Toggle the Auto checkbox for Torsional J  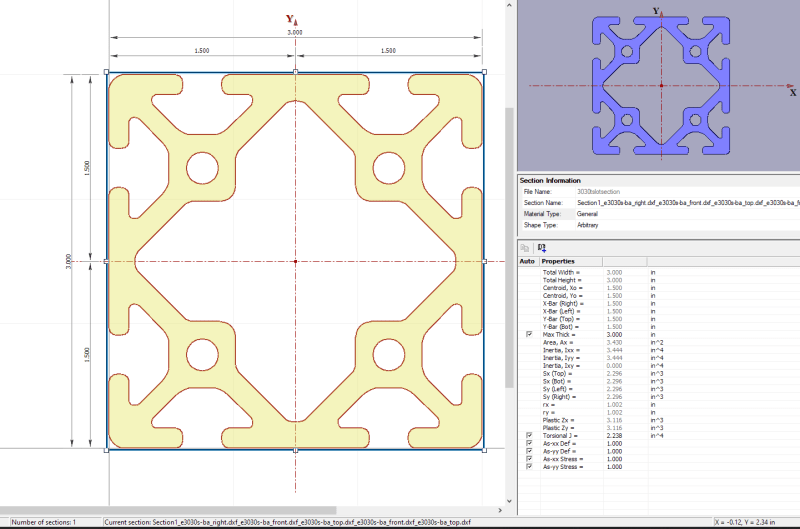[529, 436]
